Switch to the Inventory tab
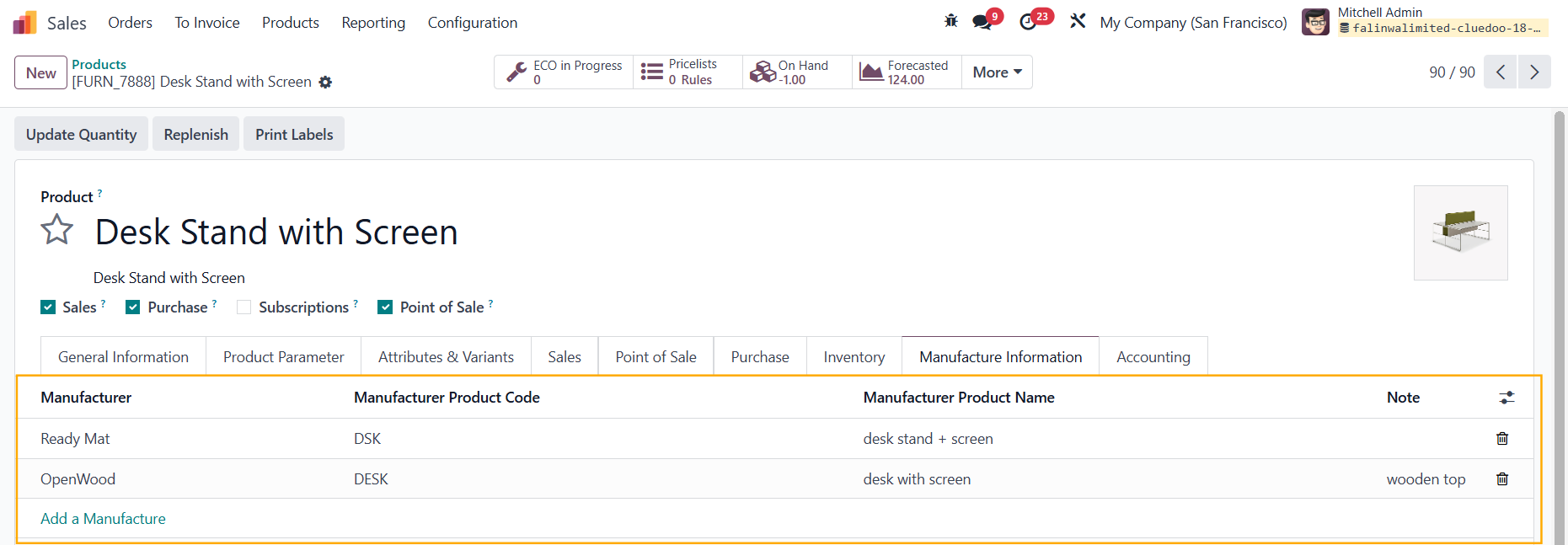 (854, 357)
